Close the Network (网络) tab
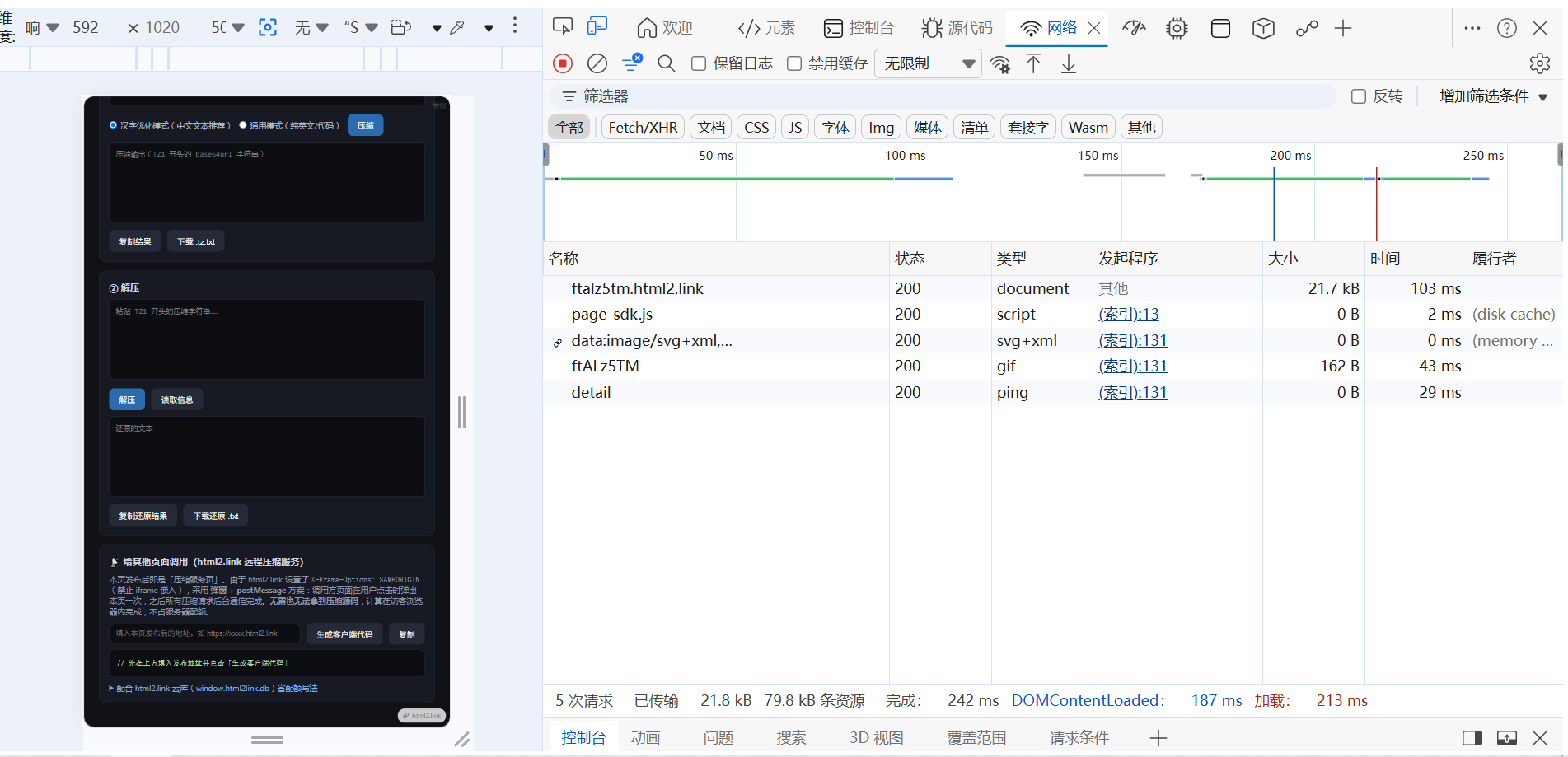The width and height of the screenshot is (1568, 757). 1094,28
